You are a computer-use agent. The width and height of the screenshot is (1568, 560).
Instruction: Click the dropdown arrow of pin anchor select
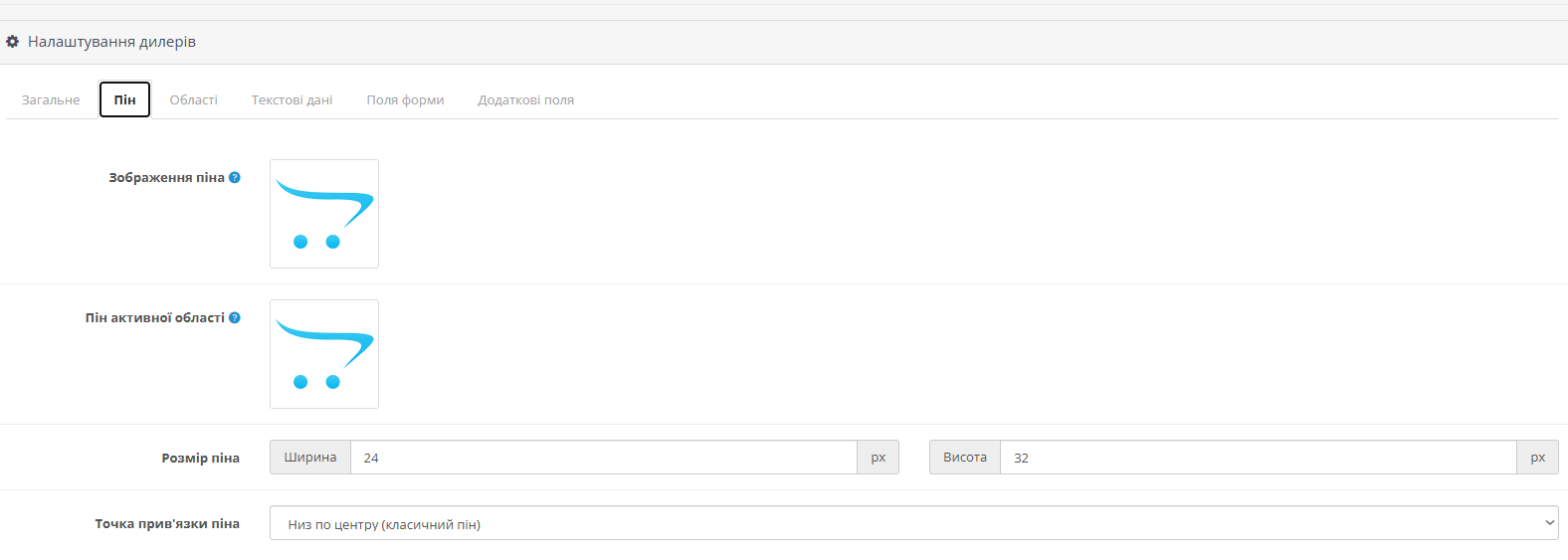[1549, 523]
